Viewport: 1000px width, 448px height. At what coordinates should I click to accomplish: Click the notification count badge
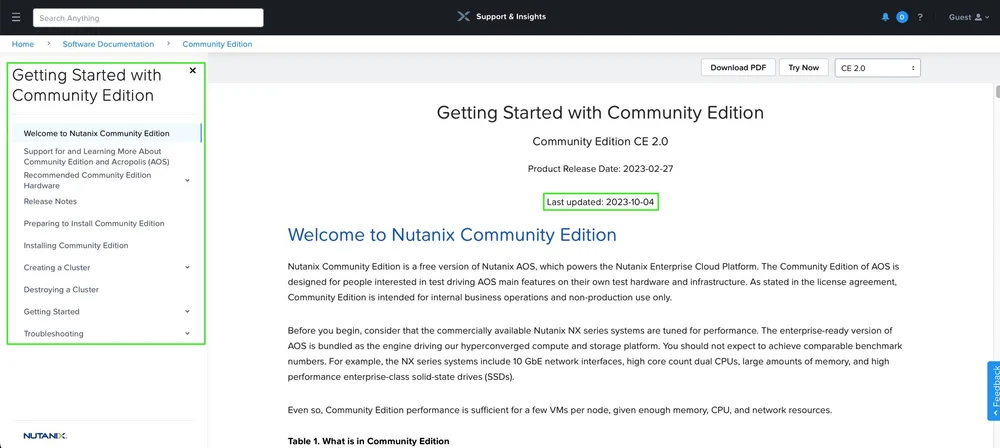(x=902, y=17)
